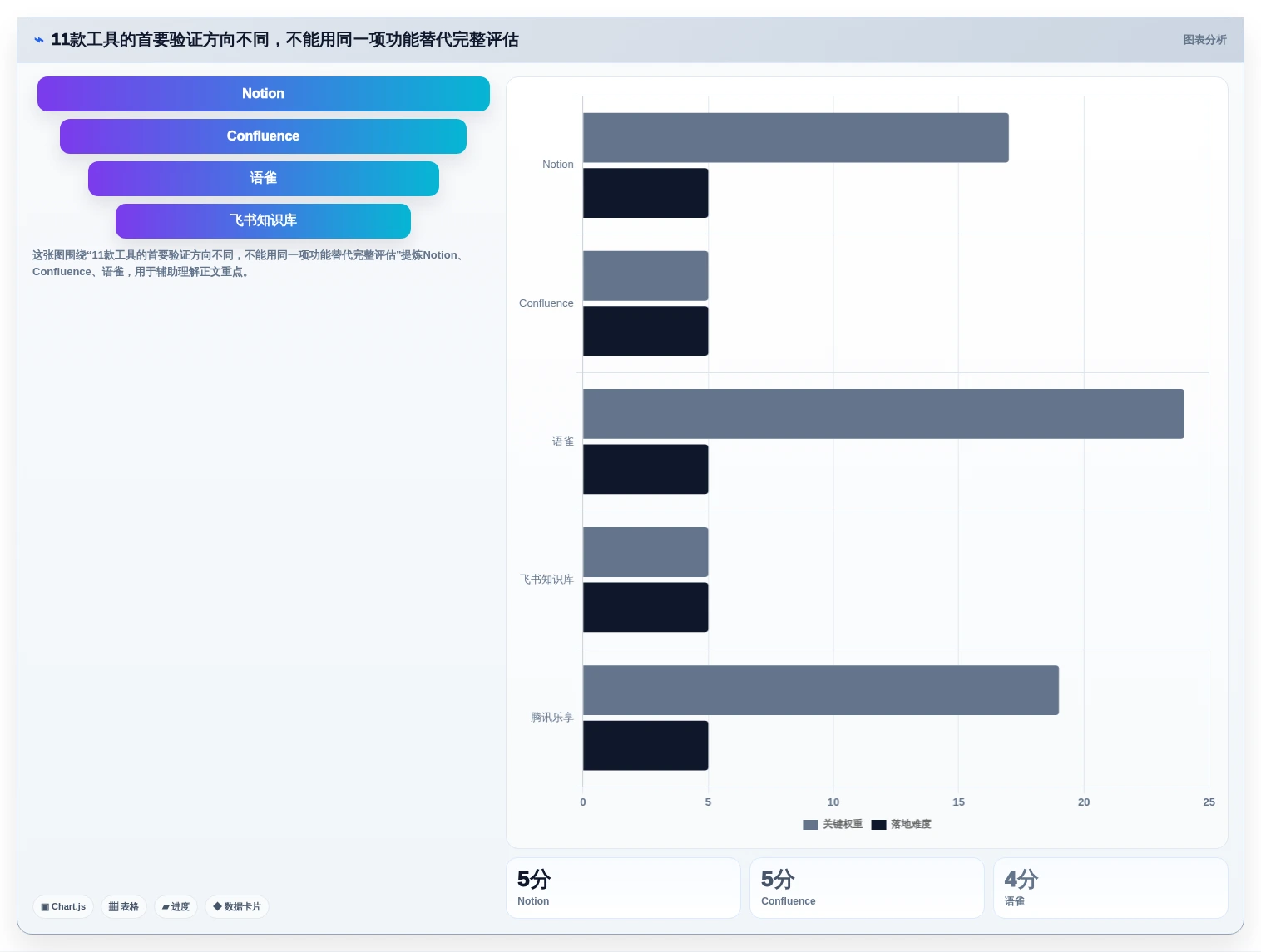Open the 4分 语雀 score card

click(x=1110, y=888)
